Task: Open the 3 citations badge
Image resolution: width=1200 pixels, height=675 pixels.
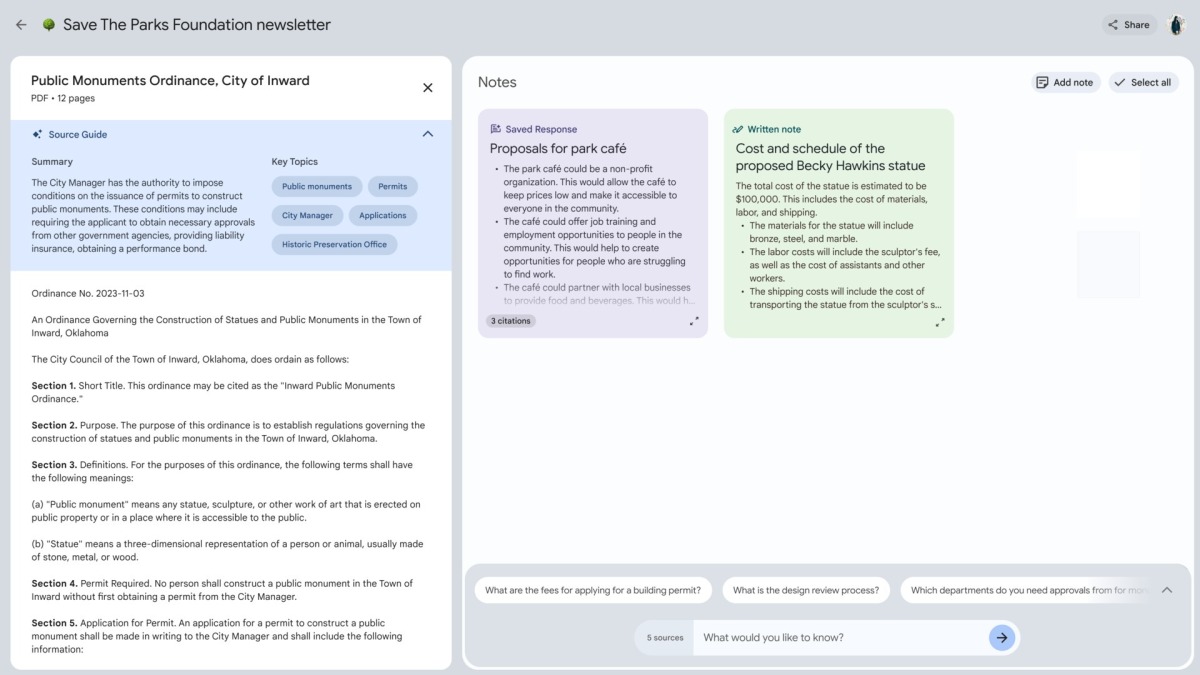Action: 511,321
